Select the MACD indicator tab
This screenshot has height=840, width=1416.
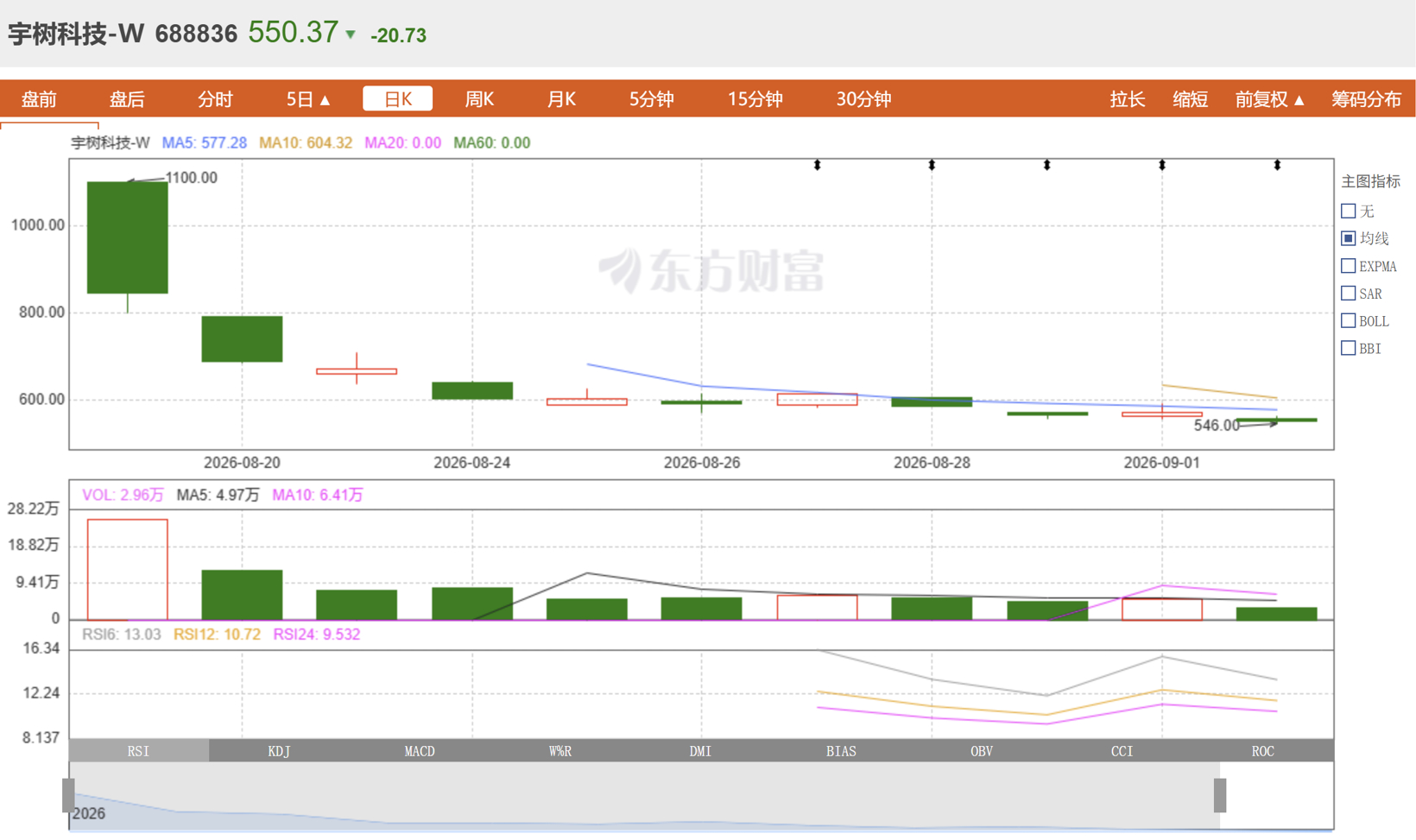point(420,751)
